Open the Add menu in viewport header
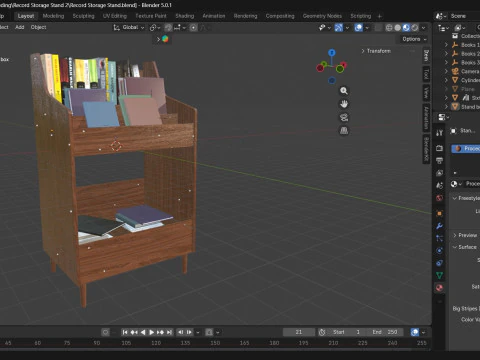Viewport: 480px width, 360px height. point(20,27)
